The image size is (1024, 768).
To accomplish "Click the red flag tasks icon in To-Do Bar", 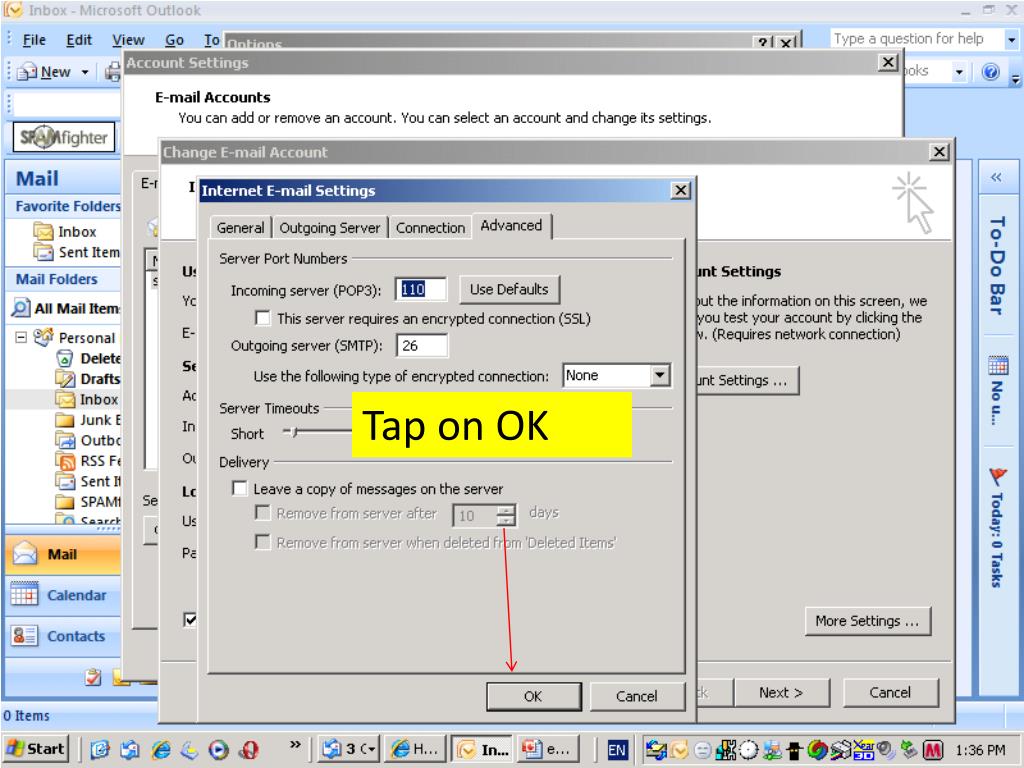I will click(998, 477).
